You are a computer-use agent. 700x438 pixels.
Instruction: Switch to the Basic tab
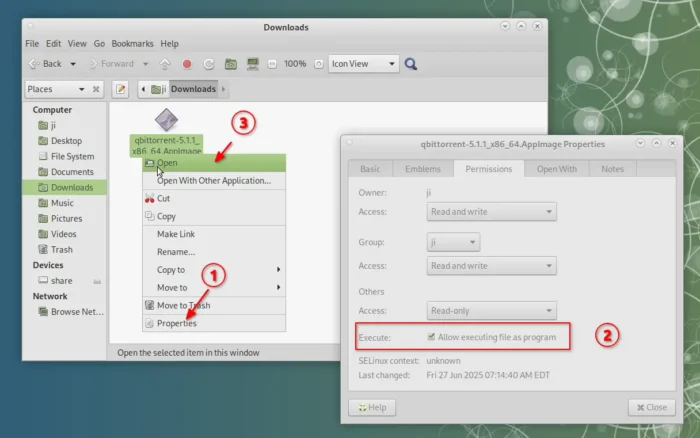[x=370, y=169]
